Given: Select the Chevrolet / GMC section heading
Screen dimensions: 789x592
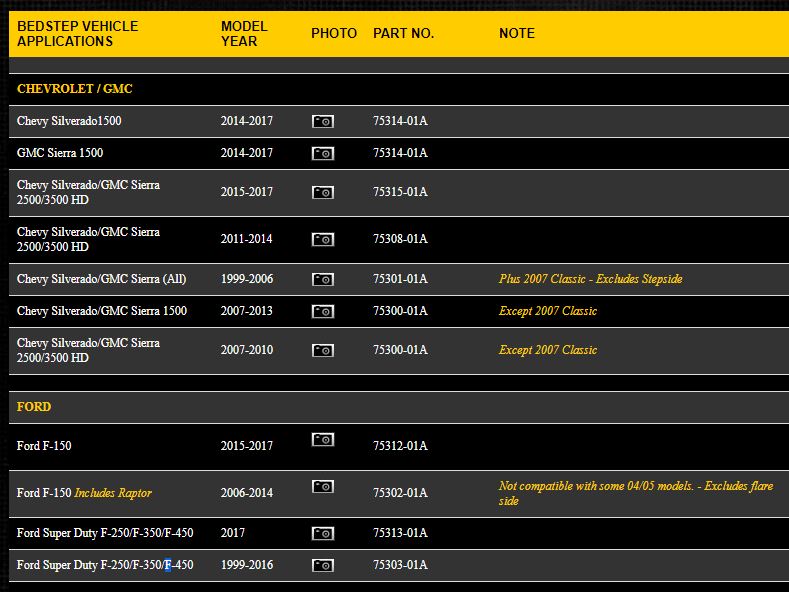Looking at the screenshot, I should [75, 89].
